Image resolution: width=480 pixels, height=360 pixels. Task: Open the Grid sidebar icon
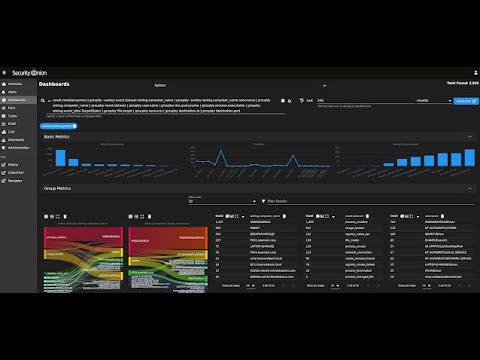4,132
